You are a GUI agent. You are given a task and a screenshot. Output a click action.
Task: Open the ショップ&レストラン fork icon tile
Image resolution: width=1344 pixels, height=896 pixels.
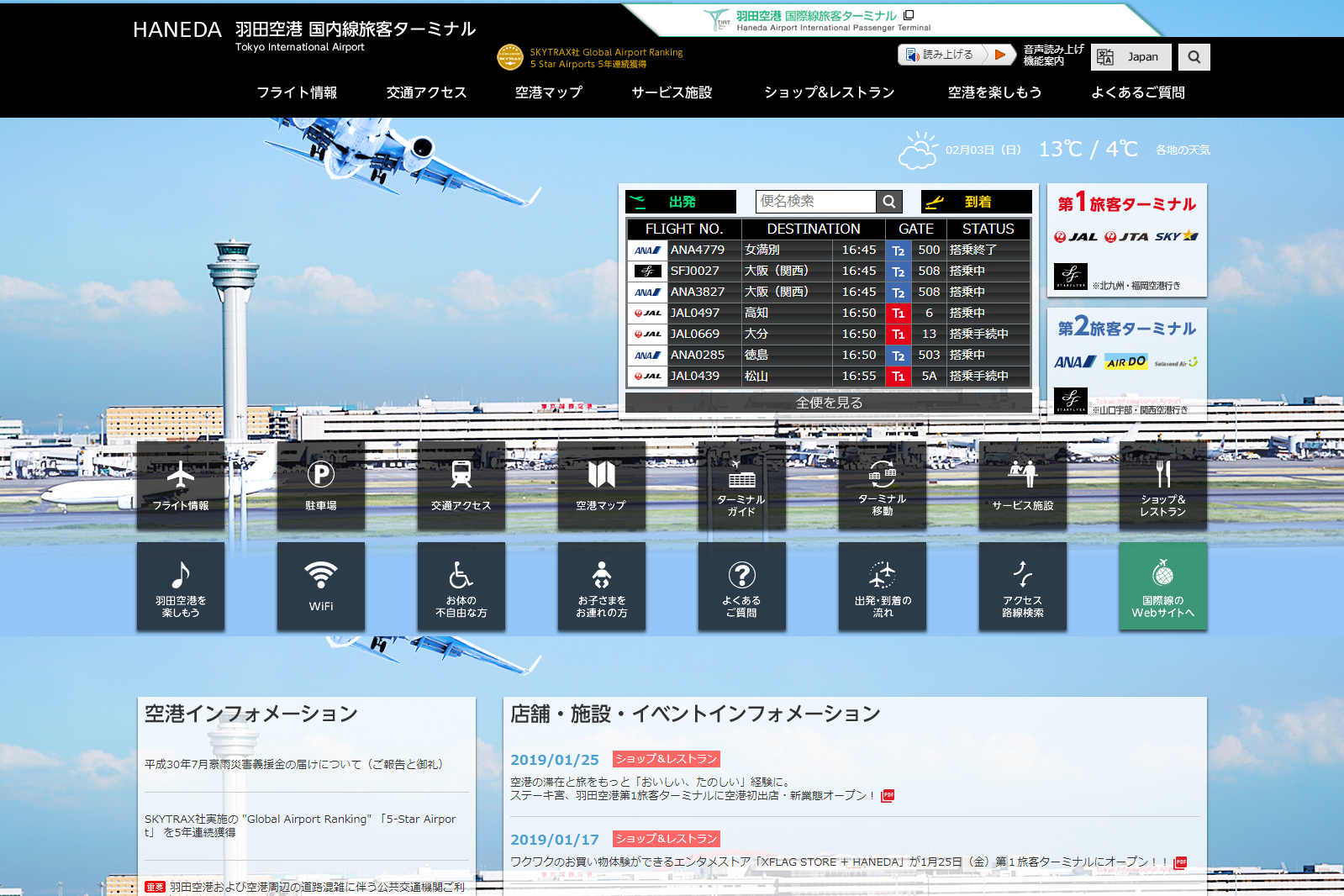1163,485
